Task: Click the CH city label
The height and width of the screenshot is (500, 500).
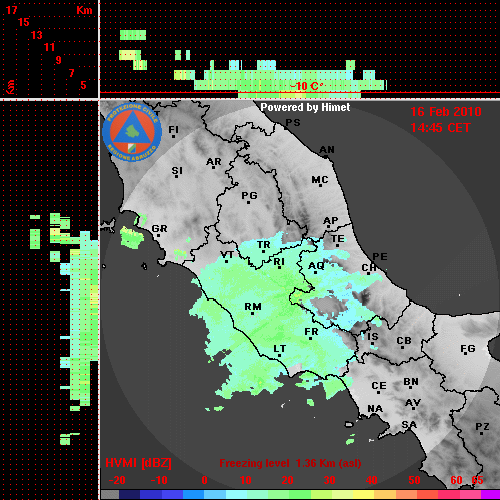Action: [369, 267]
